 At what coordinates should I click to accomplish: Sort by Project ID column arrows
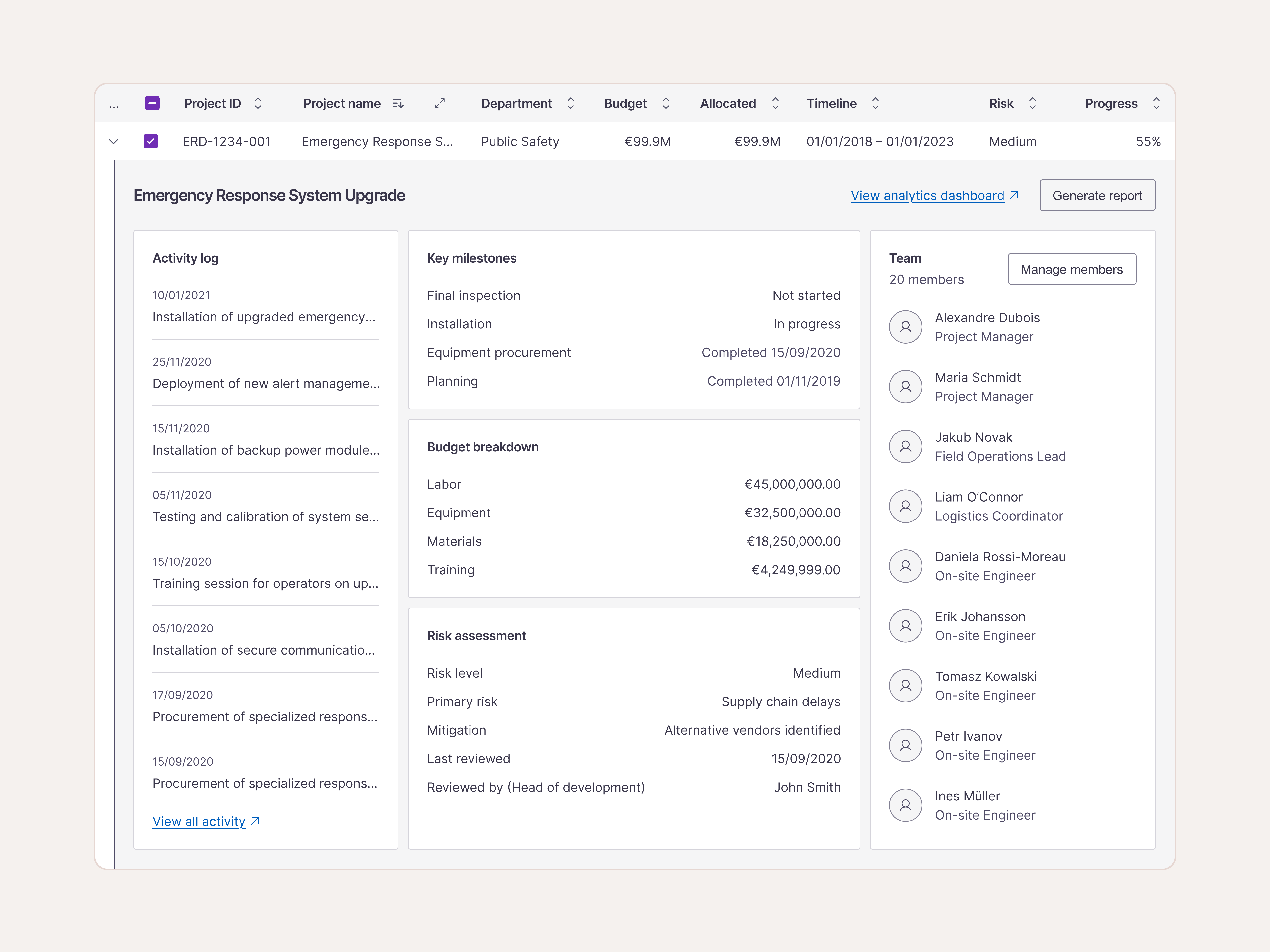[258, 103]
